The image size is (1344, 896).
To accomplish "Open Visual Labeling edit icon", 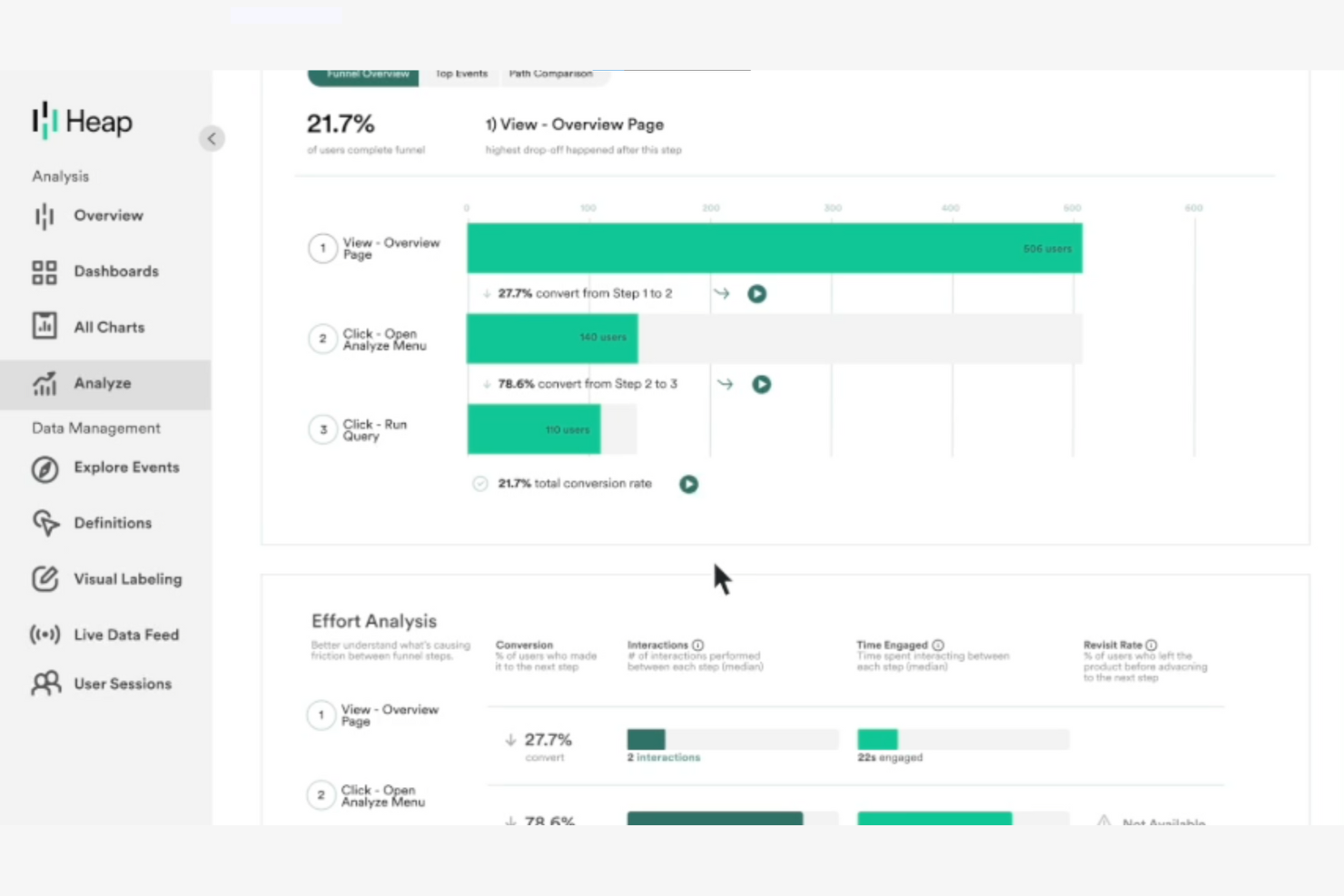I will (x=44, y=579).
